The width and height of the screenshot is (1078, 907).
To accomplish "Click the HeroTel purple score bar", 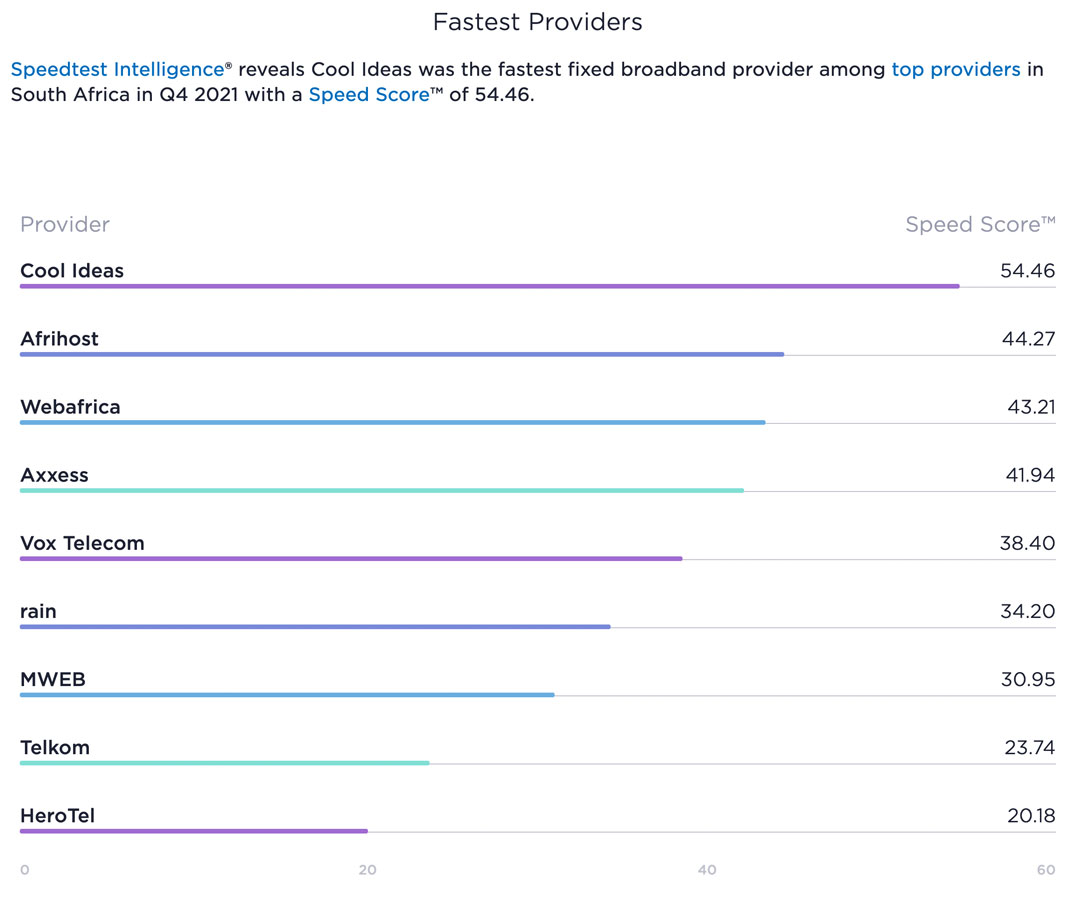I will 193,831.
